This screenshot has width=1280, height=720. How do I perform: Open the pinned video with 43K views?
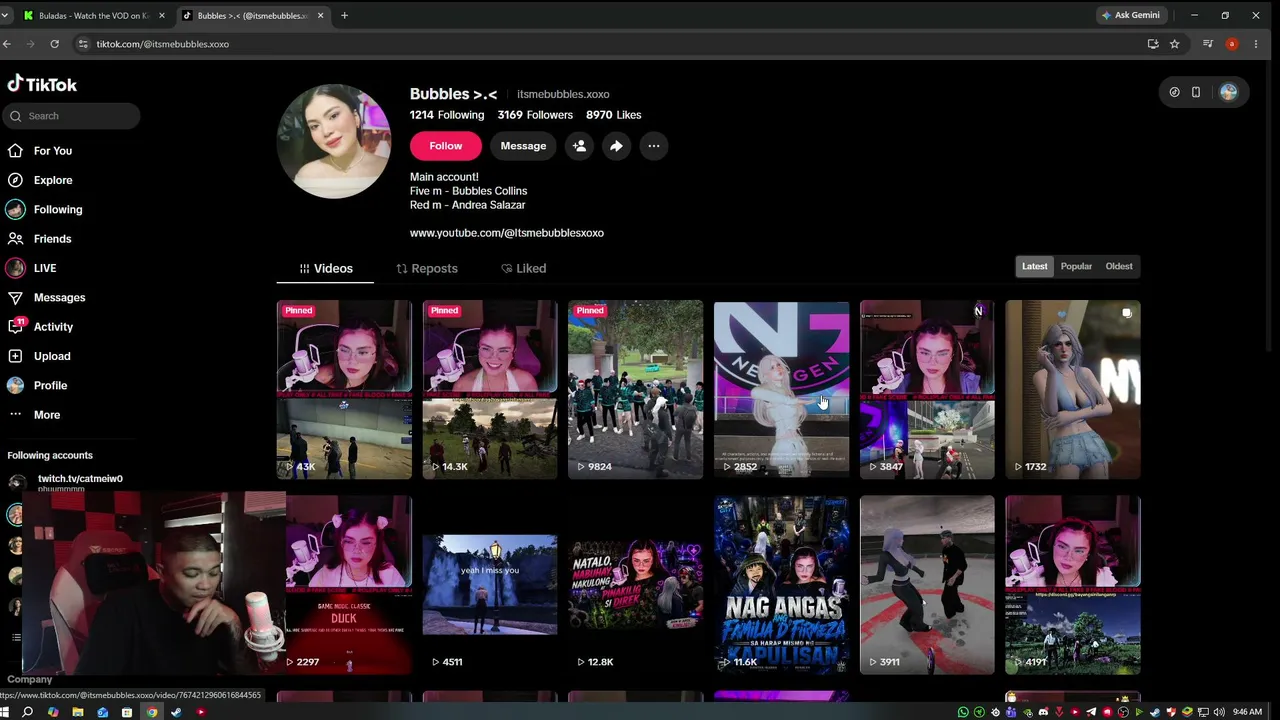pos(344,390)
